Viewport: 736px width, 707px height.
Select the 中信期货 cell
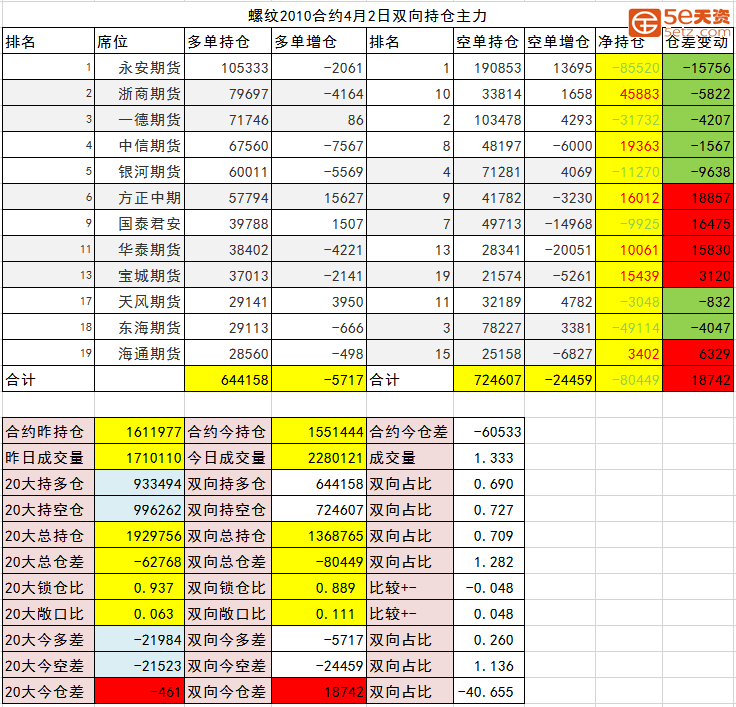(139, 145)
